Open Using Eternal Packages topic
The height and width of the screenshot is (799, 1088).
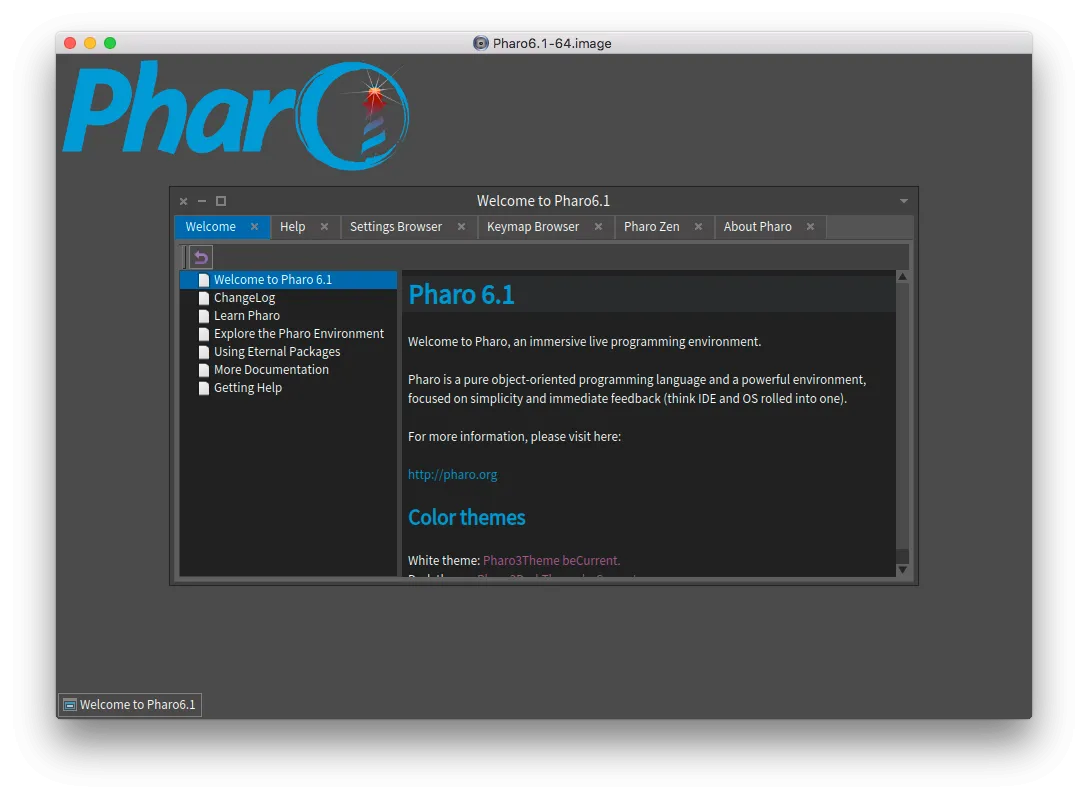tap(288, 352)
